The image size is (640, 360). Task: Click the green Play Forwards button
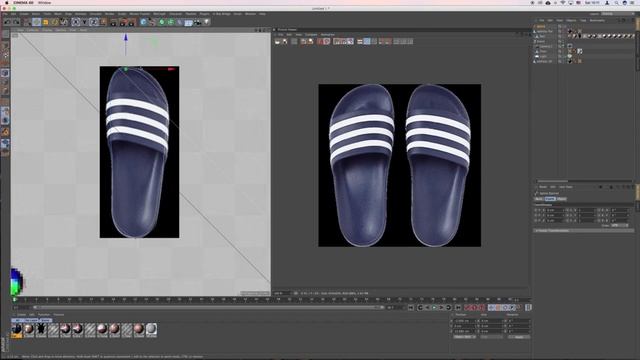434,307
